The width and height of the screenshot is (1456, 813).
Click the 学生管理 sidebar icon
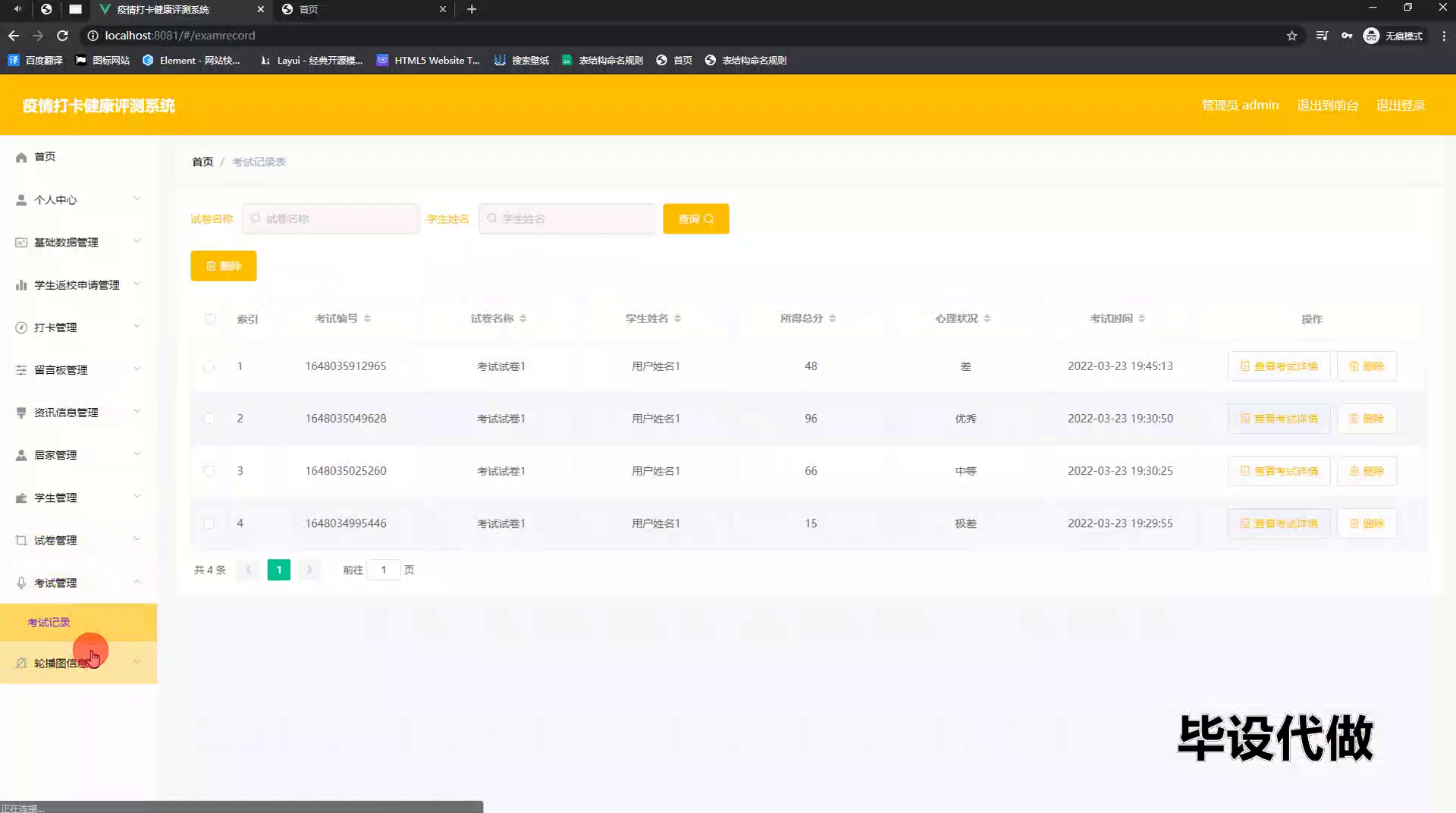point(21,498)
